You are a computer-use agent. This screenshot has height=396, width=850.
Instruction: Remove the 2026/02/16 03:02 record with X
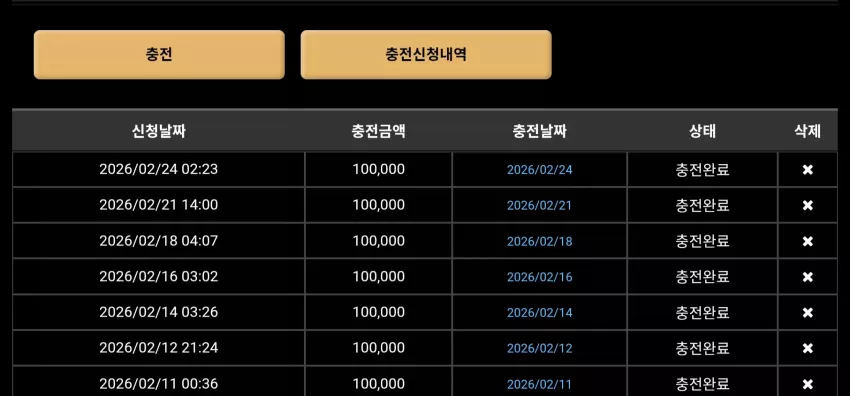pos(808,277)
